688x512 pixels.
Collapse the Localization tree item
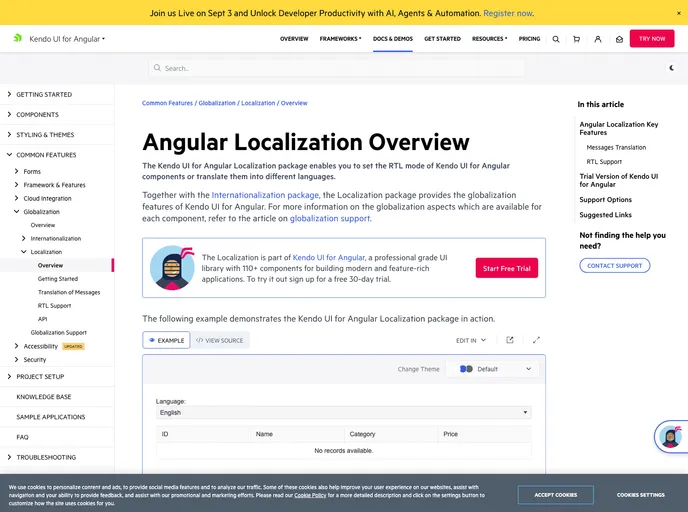click(23, 252)
